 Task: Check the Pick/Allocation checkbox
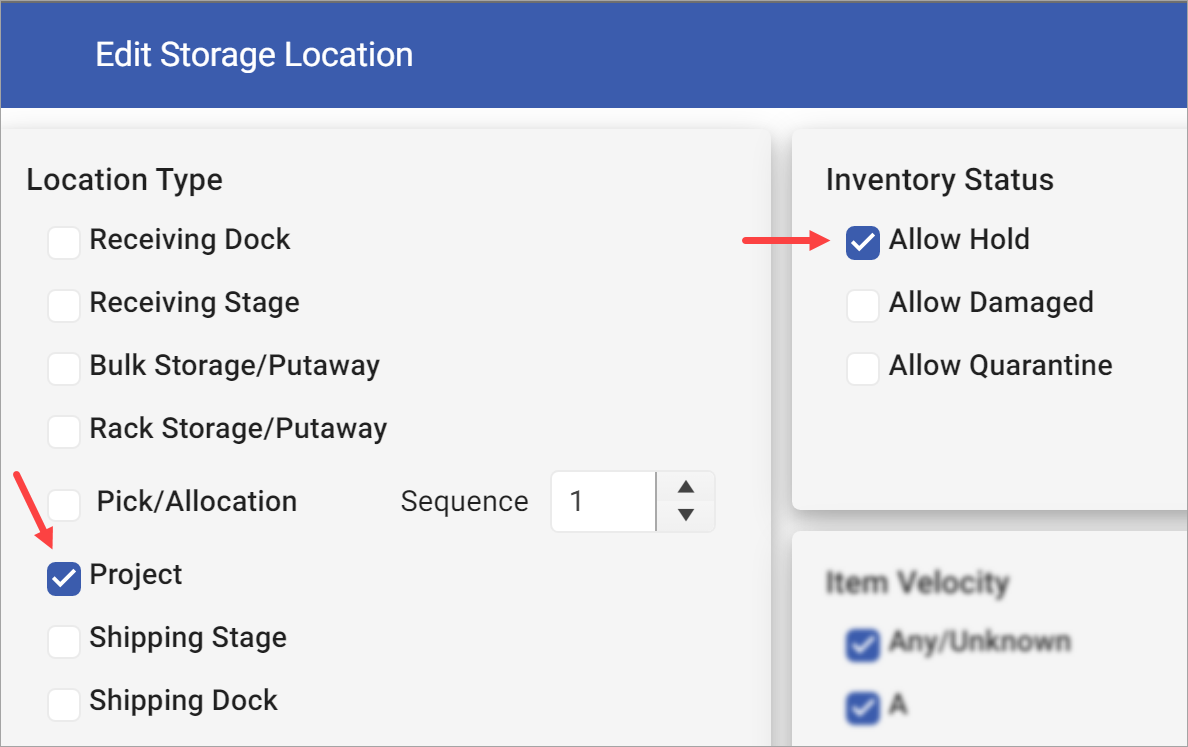click(x=63, y=504)
